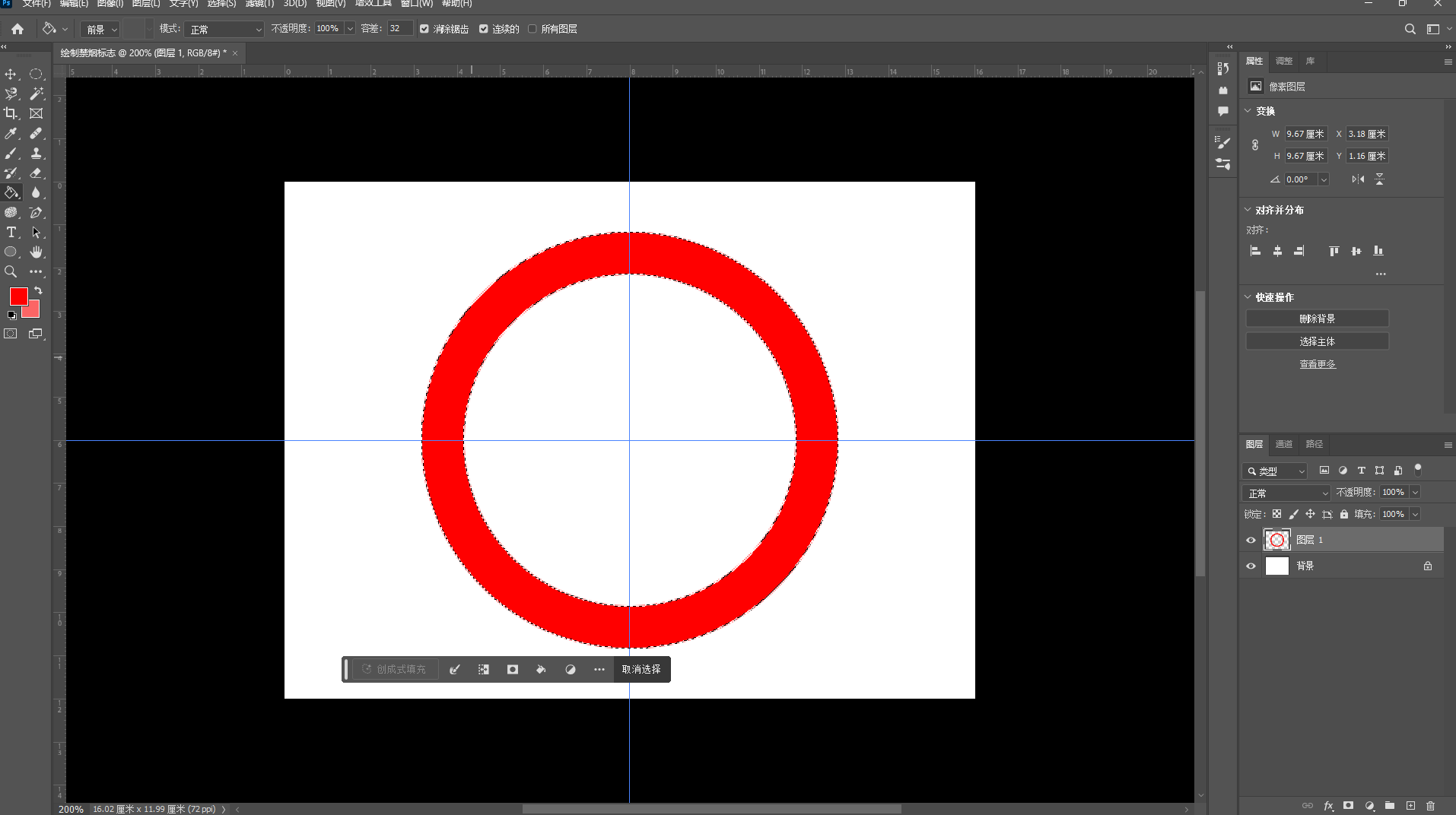Open the 查看更多 link

(x=1317, y=364)
